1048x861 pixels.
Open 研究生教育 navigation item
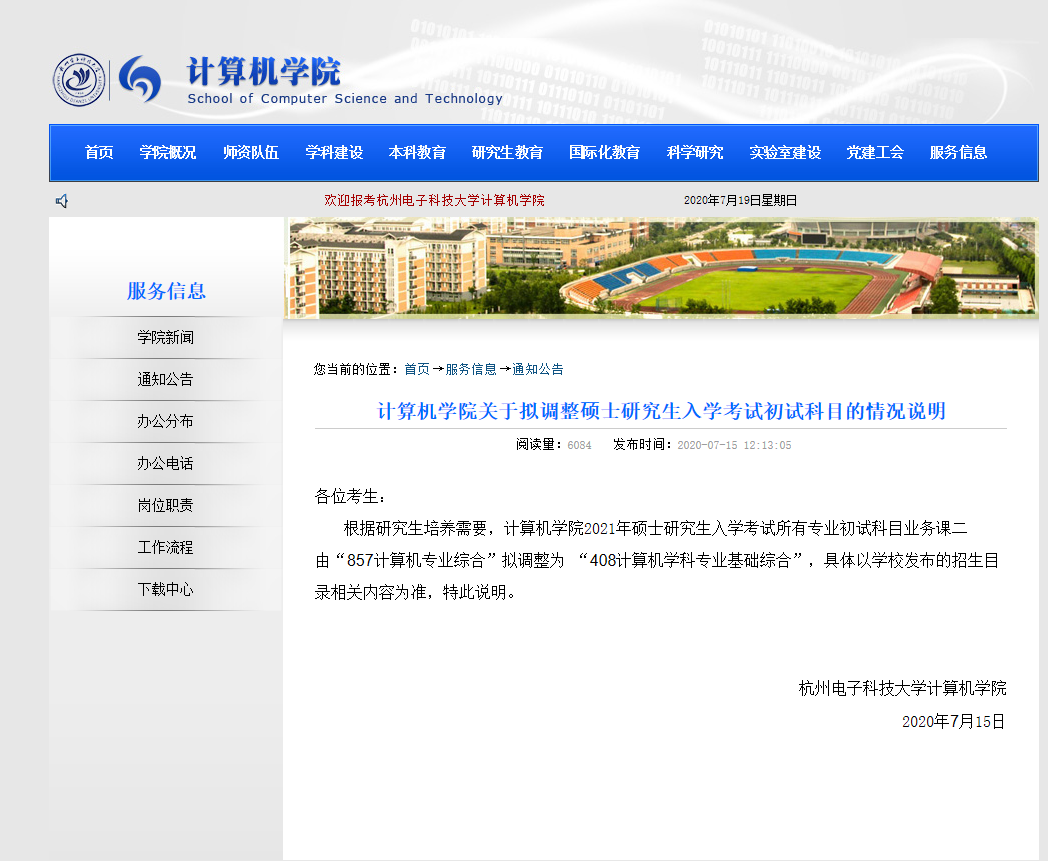(x=507, y=152)
